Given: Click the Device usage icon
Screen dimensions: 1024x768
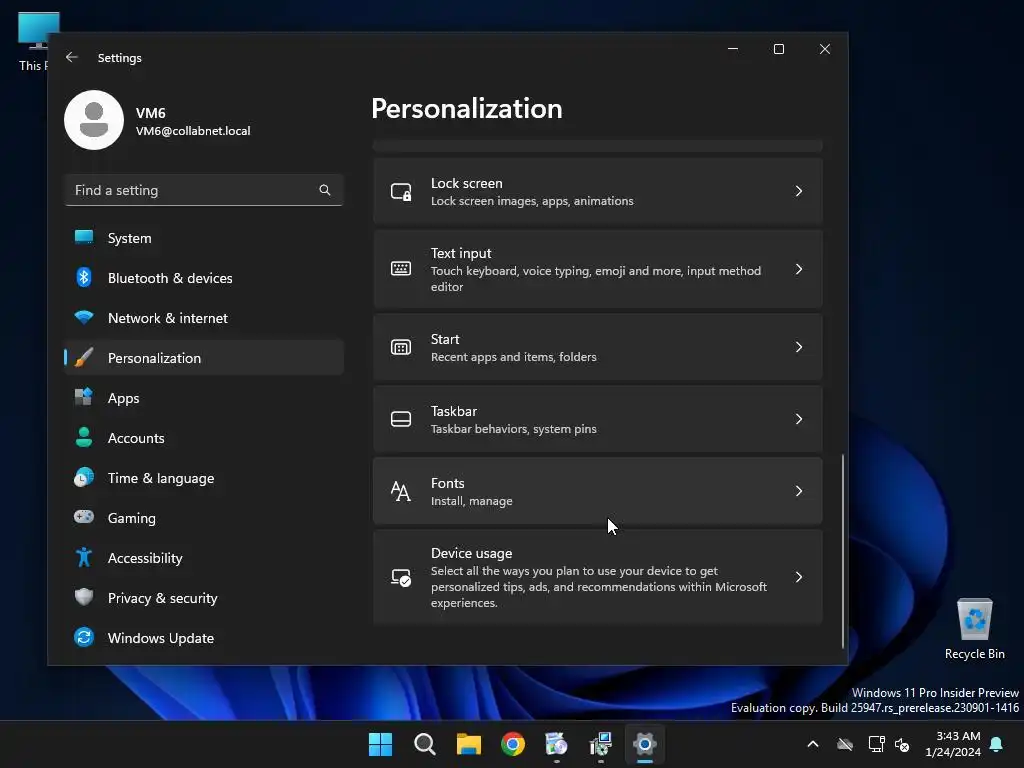Looking at the screenshot, I should click(x=401, y=577).
